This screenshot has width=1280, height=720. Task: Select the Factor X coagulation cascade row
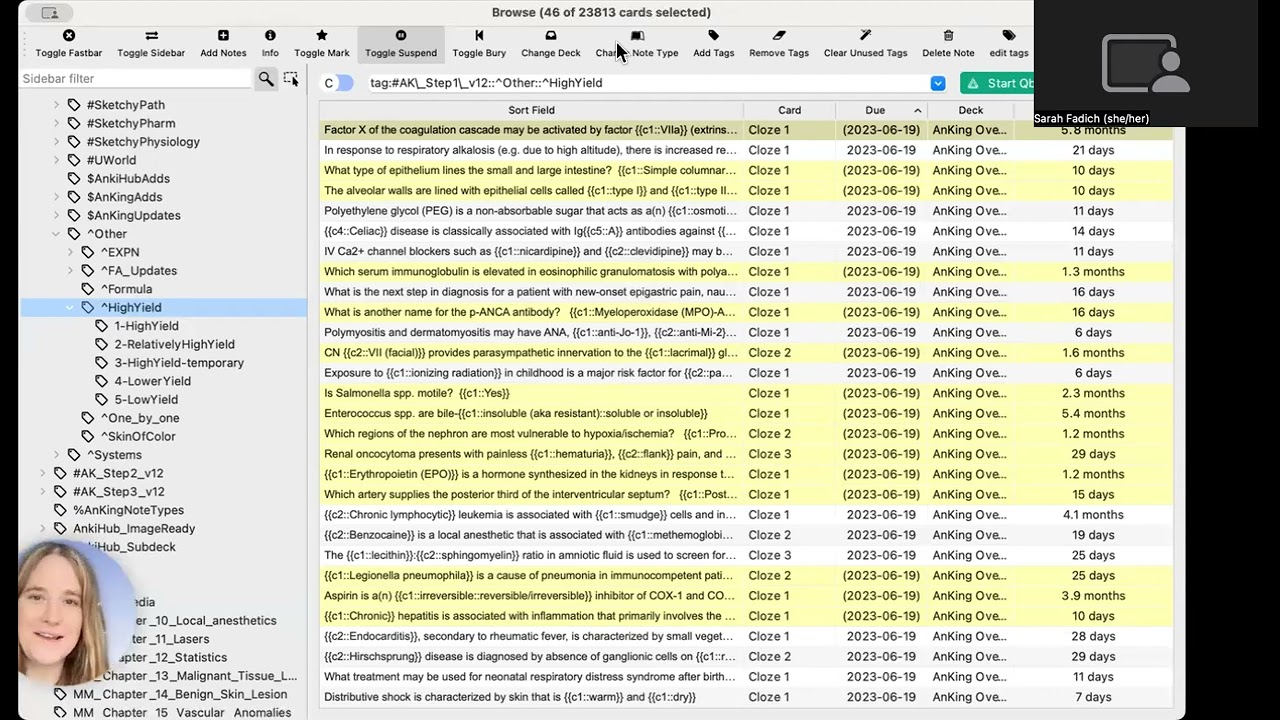pyautogui.click(x=746, y=130)
